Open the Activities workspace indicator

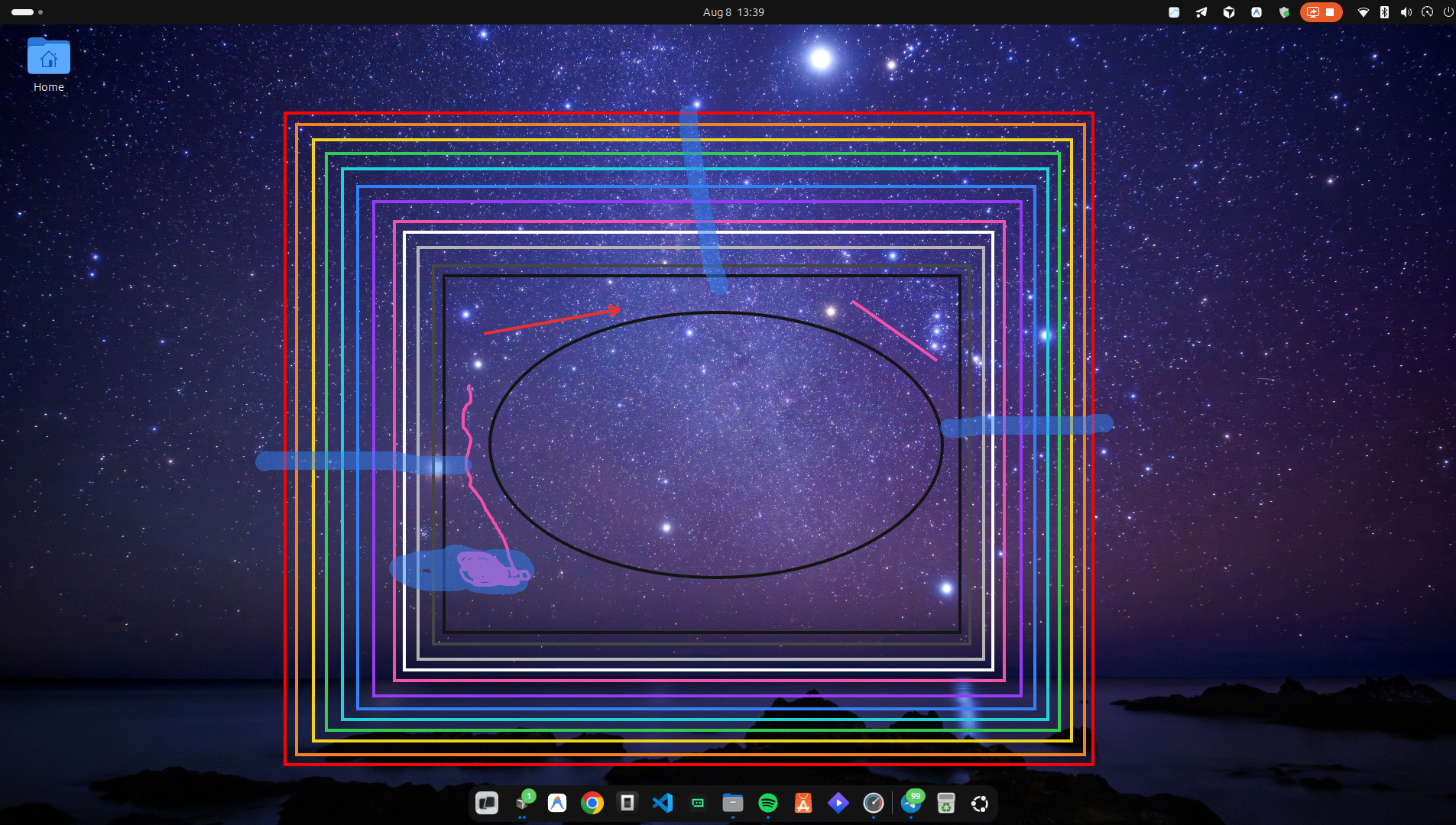click(27, 12)
